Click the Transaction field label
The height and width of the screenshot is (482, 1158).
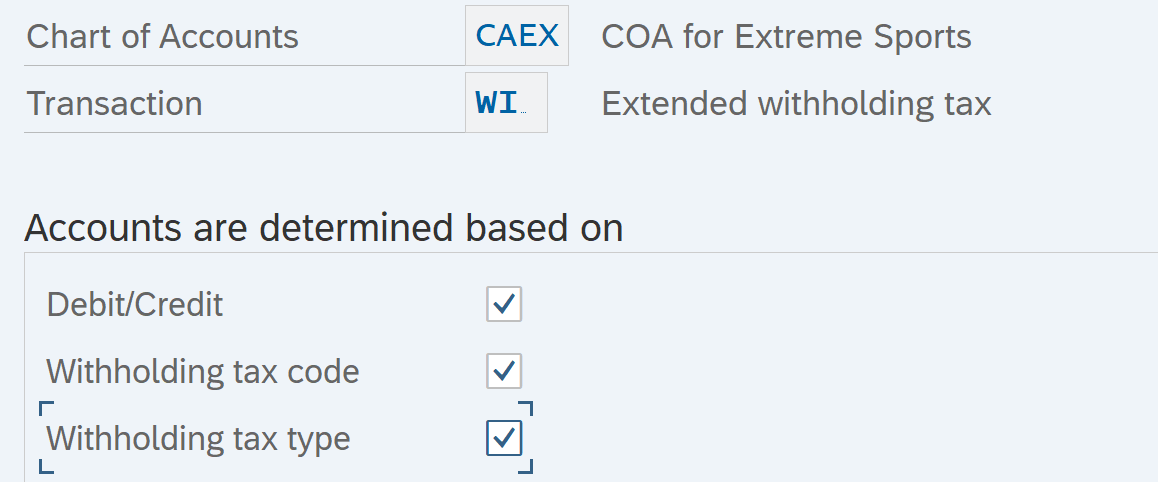114,103
